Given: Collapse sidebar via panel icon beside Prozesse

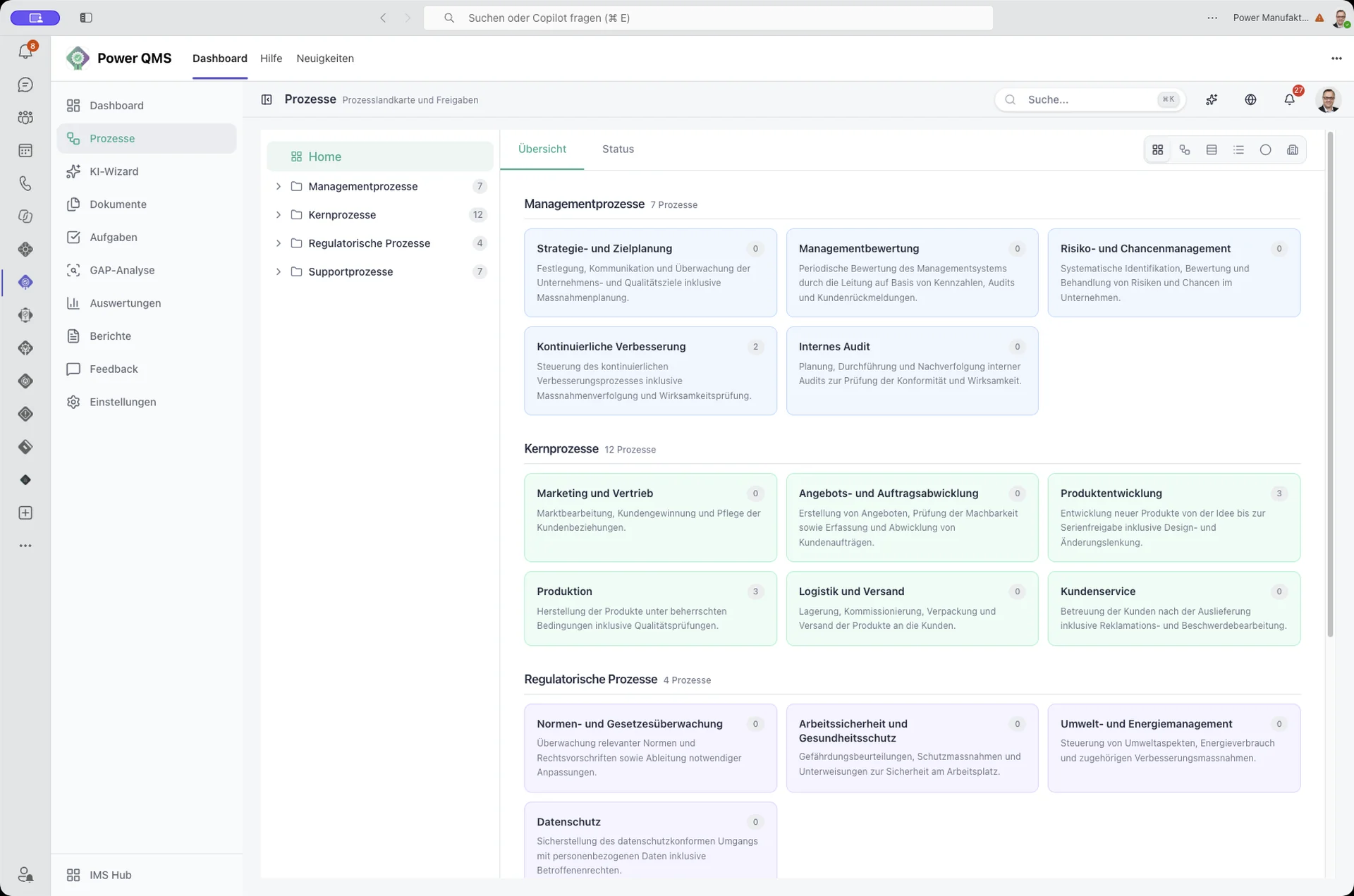Looking at the screenshot, I should tap(267, 99).
